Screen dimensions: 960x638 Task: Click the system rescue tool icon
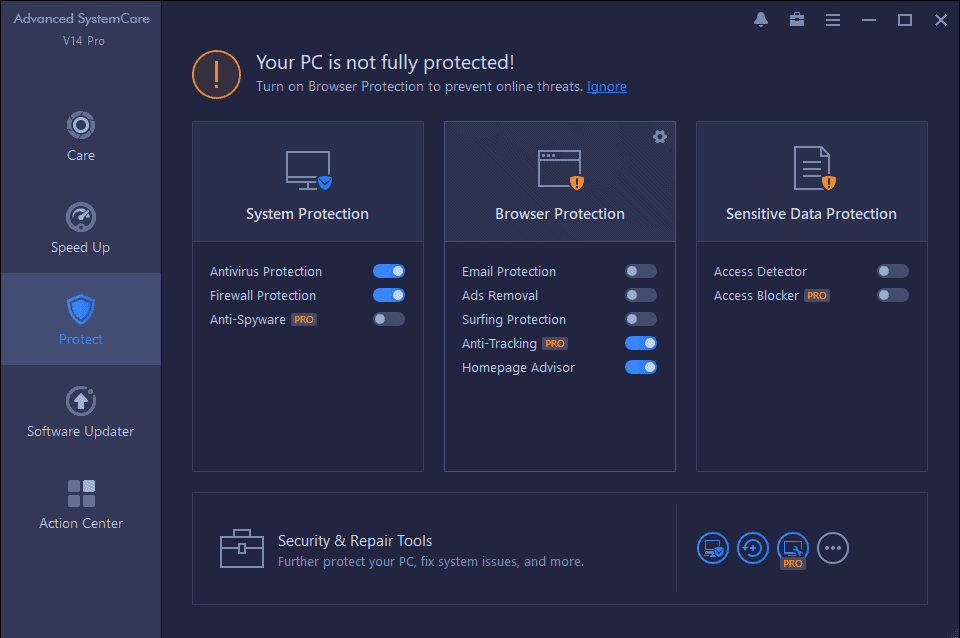[753, 548]
